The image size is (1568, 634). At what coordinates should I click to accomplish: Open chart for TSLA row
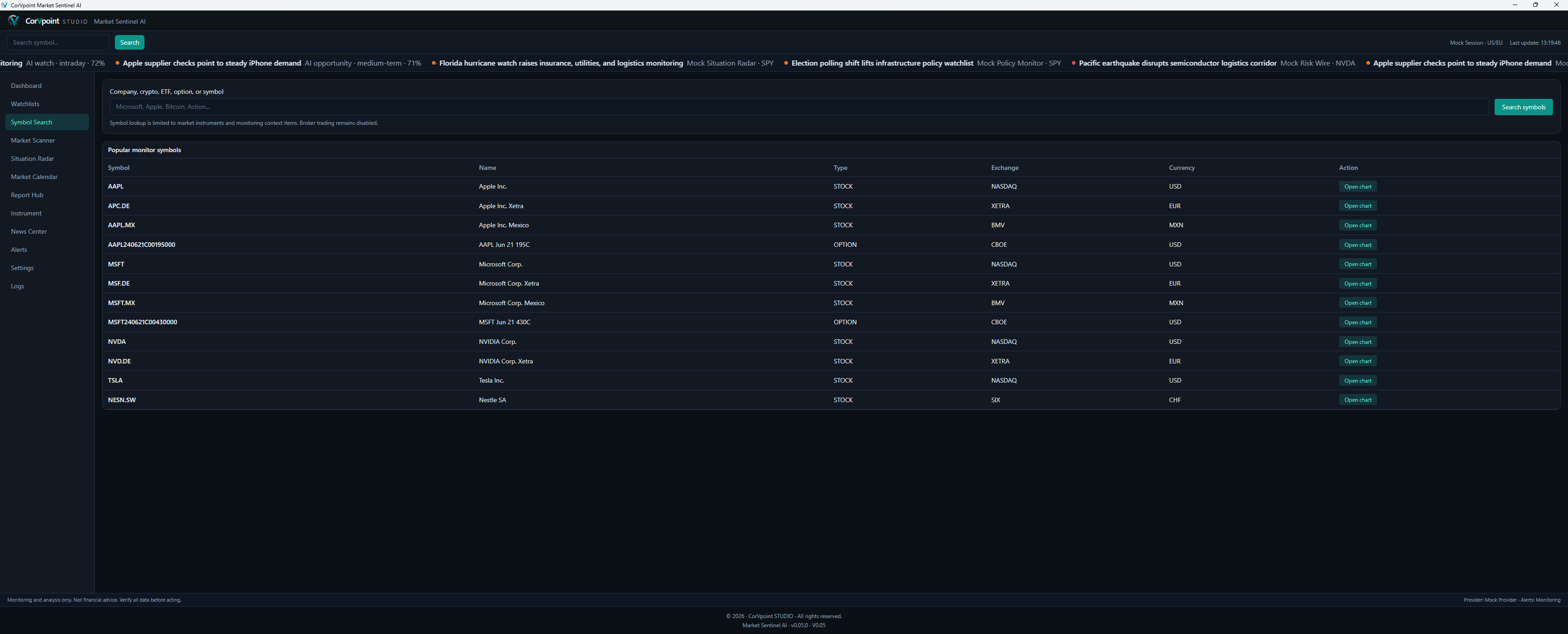point(1357,380)
